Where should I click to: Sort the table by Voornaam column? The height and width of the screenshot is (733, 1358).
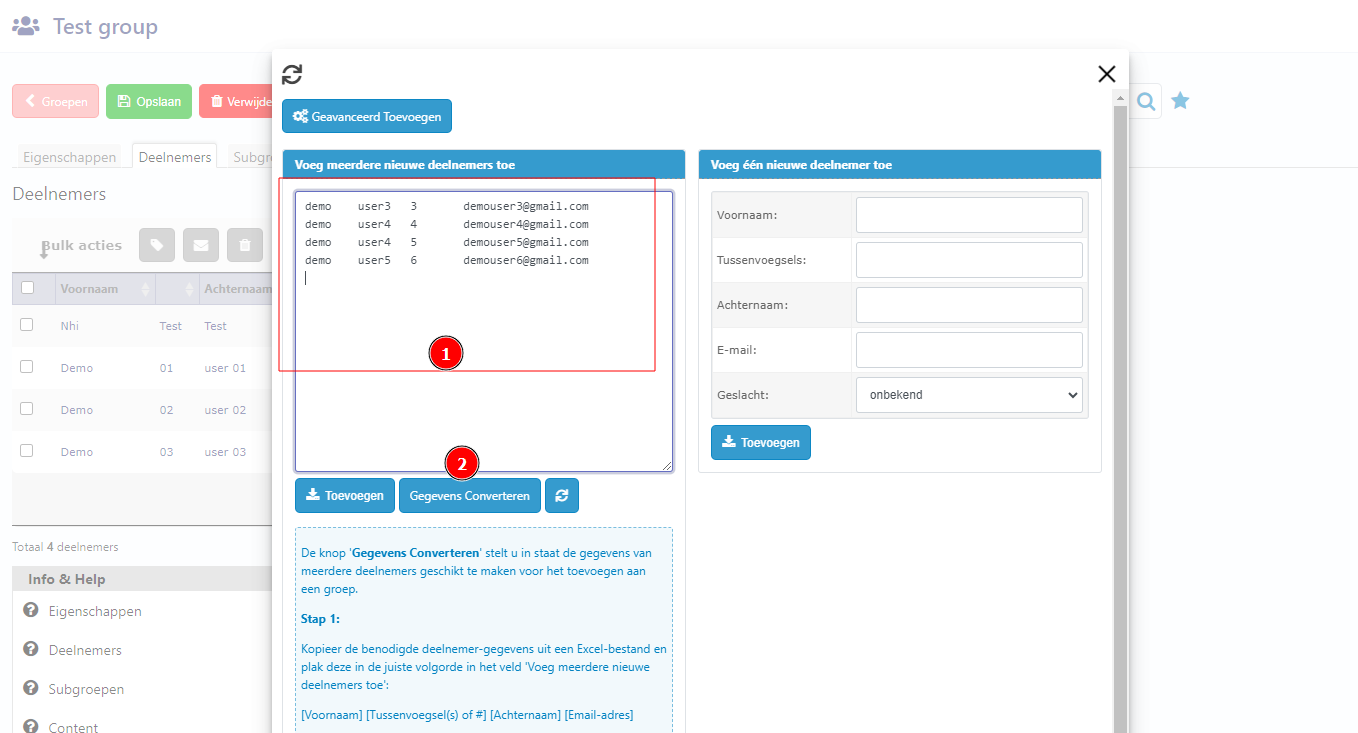[x=146, y=289]
